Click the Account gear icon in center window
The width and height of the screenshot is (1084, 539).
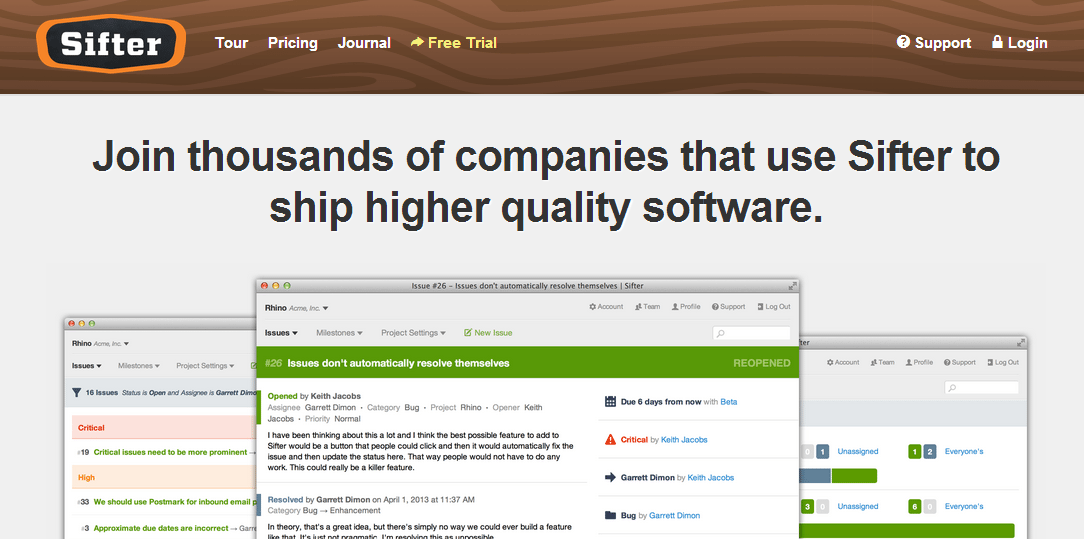pyautogui.click(x=593, y=307)
